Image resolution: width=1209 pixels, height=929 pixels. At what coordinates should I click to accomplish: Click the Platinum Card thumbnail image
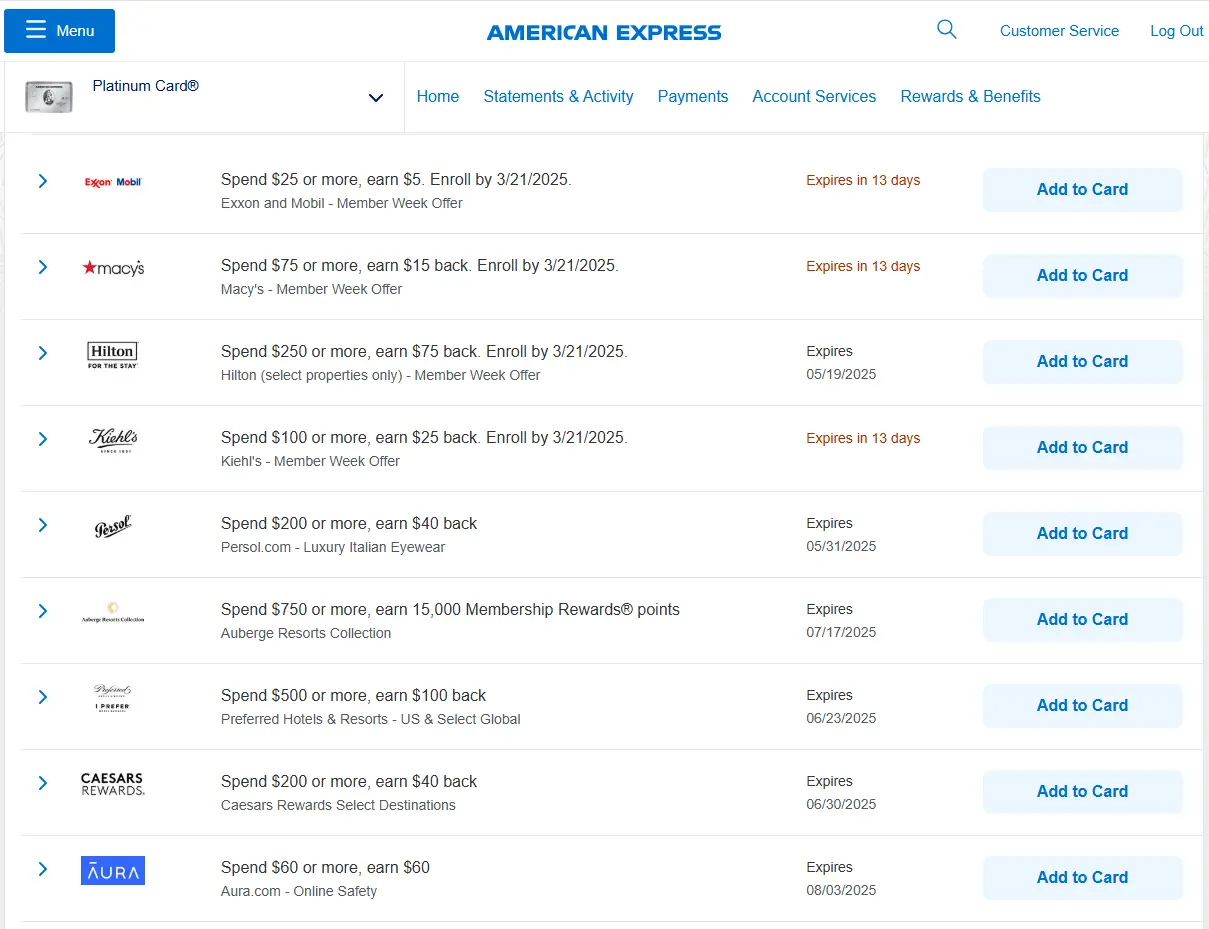pyautogui.click(x=49, y=96)
